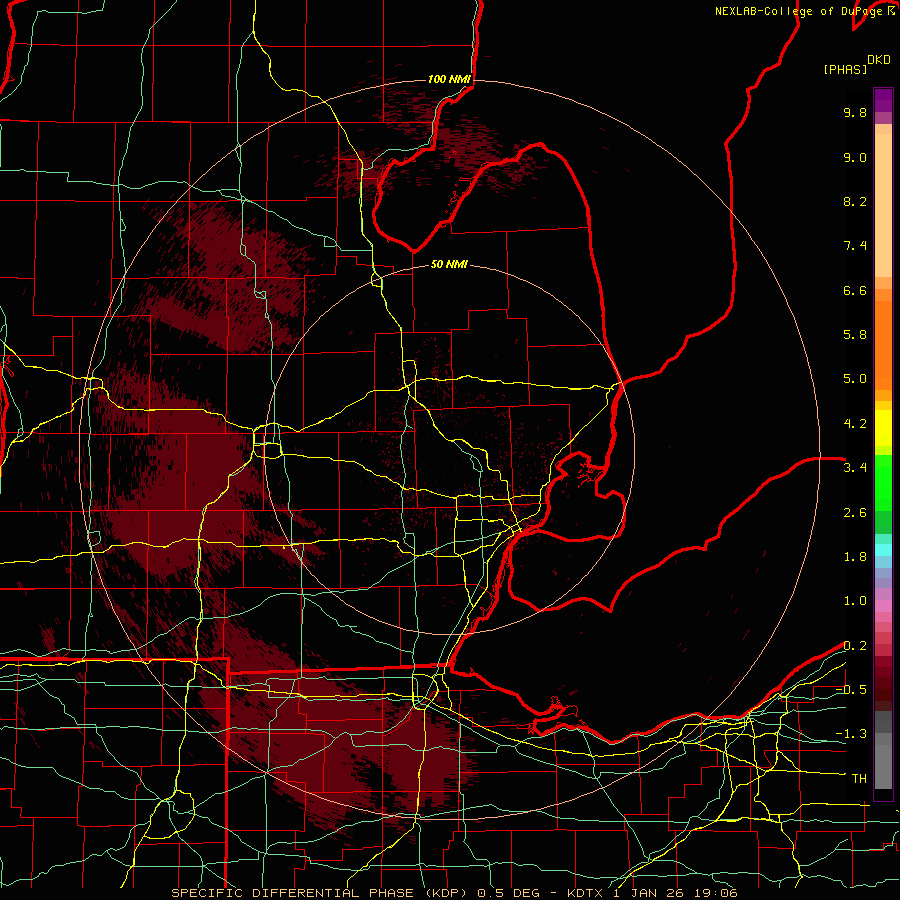Click the 1.8 value on the scale
The image size is (900, 900).
pos(855,557)
